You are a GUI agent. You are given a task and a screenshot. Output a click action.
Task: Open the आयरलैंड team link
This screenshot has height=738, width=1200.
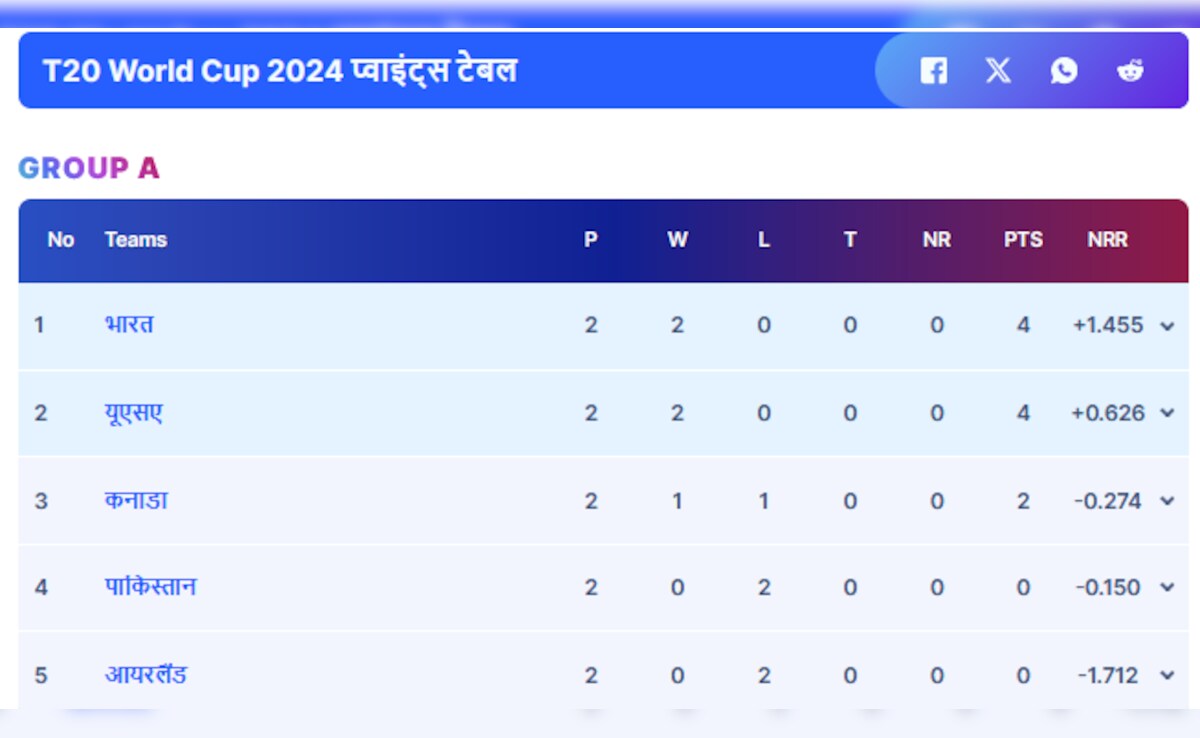(146, 675)
